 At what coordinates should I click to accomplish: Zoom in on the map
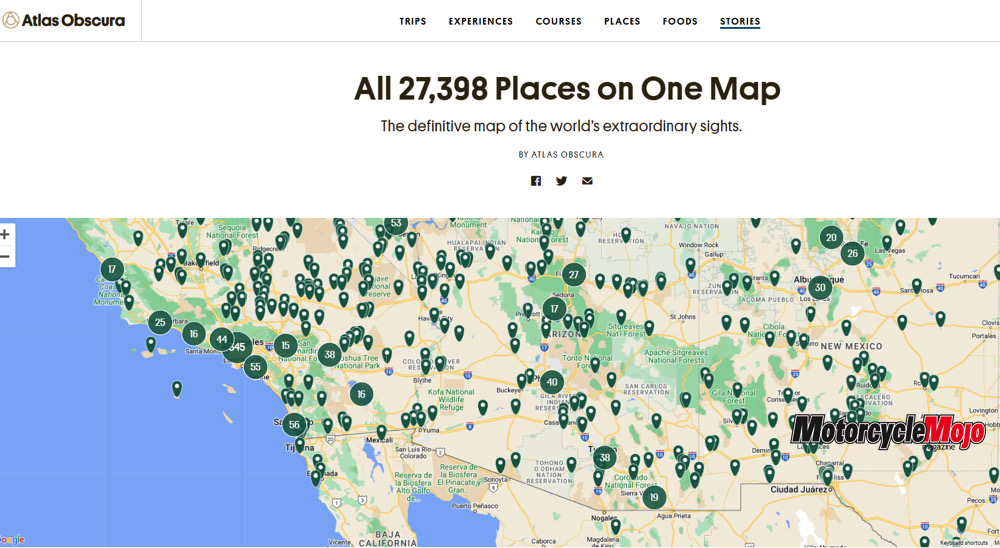[x=6, y=234]
